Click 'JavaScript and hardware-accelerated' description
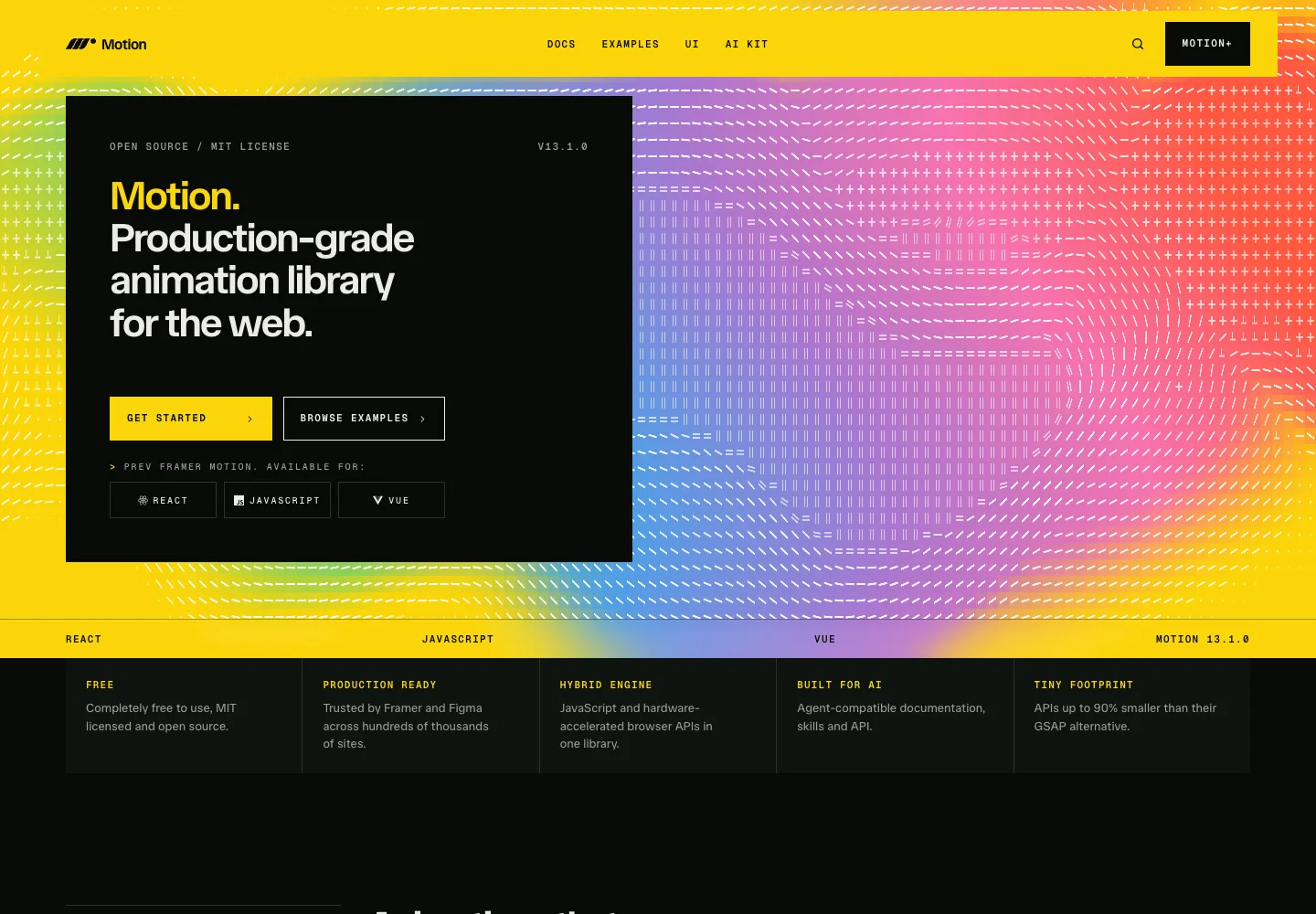Viewport: 1316px width, 914px height. coord(636,726)
